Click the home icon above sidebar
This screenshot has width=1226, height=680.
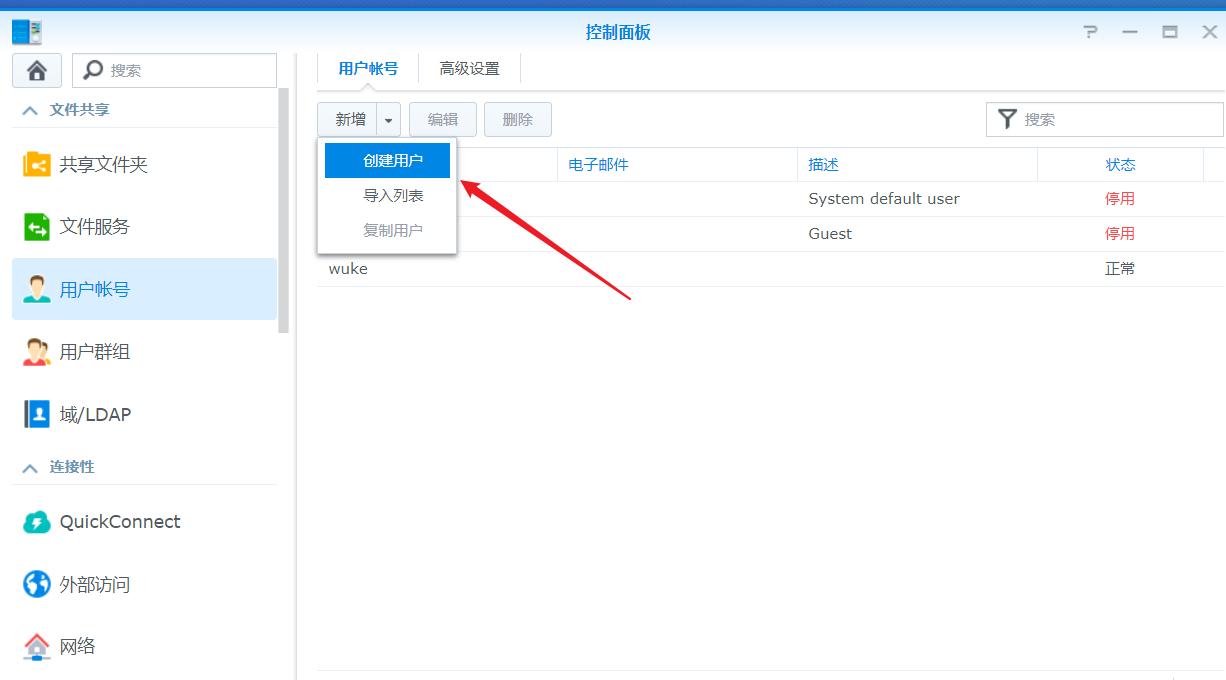click(36, 70)
